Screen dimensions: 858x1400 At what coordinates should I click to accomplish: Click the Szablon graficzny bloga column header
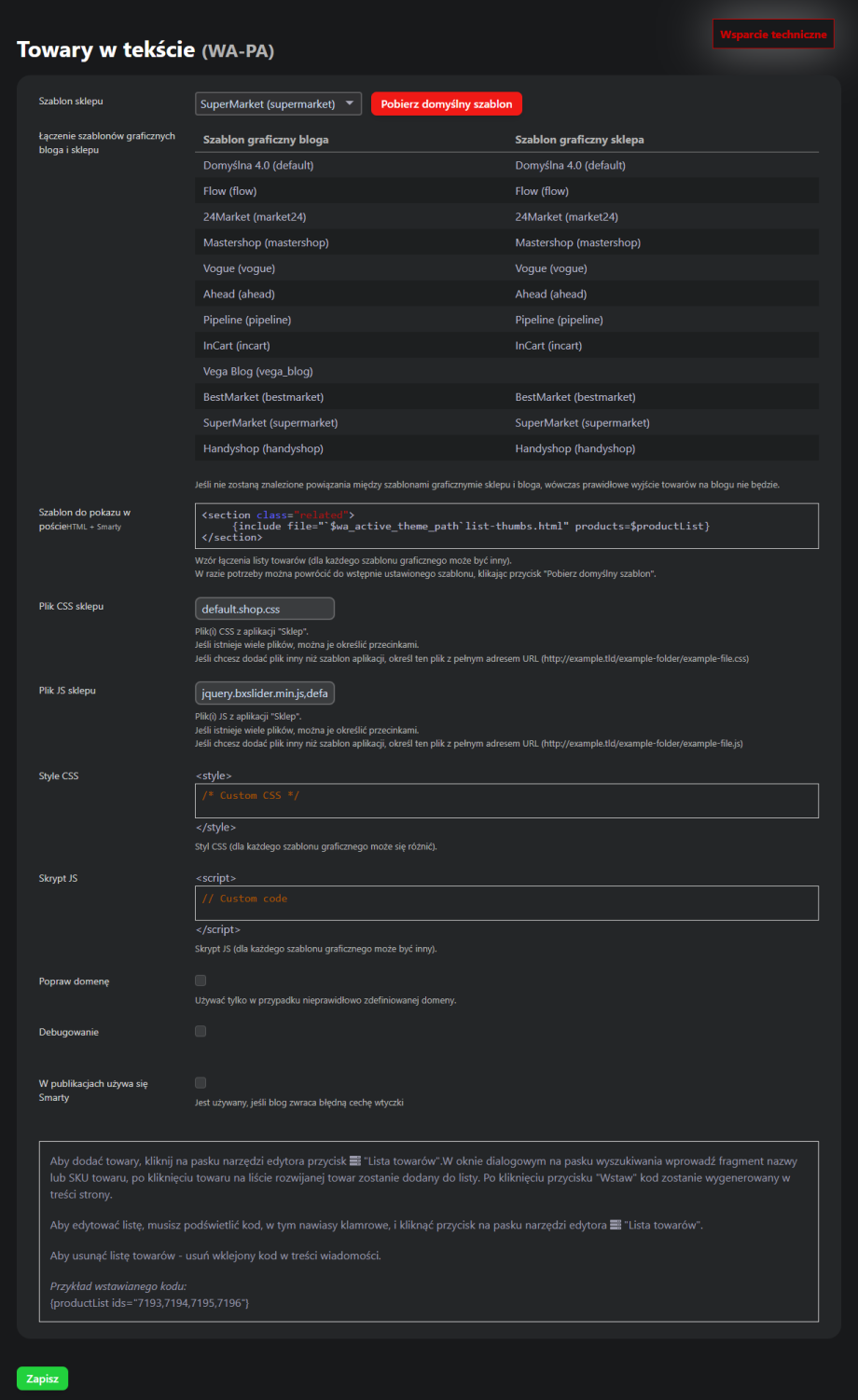coord(266,139)
